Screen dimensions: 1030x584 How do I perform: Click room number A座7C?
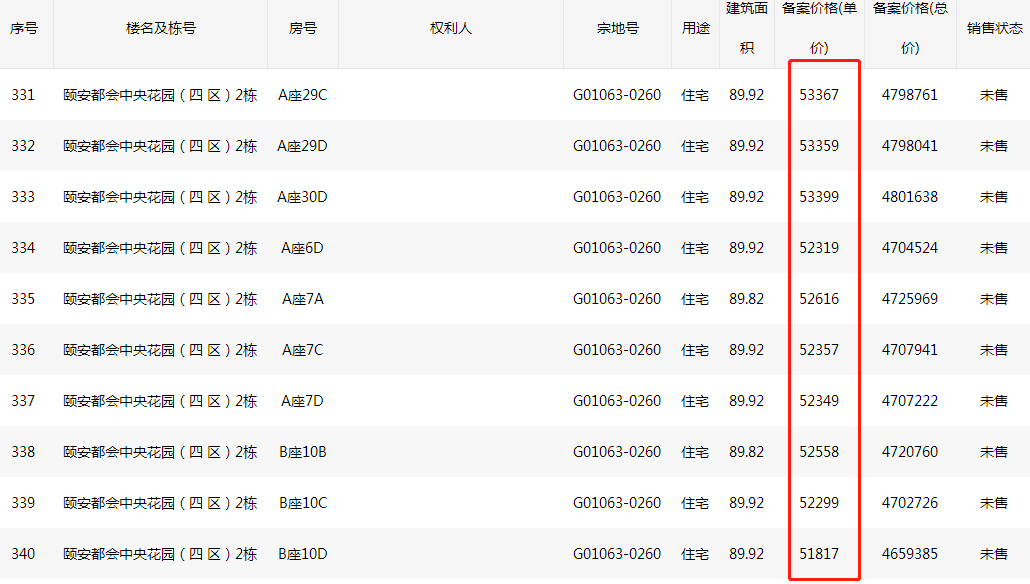tap(302, 350)
